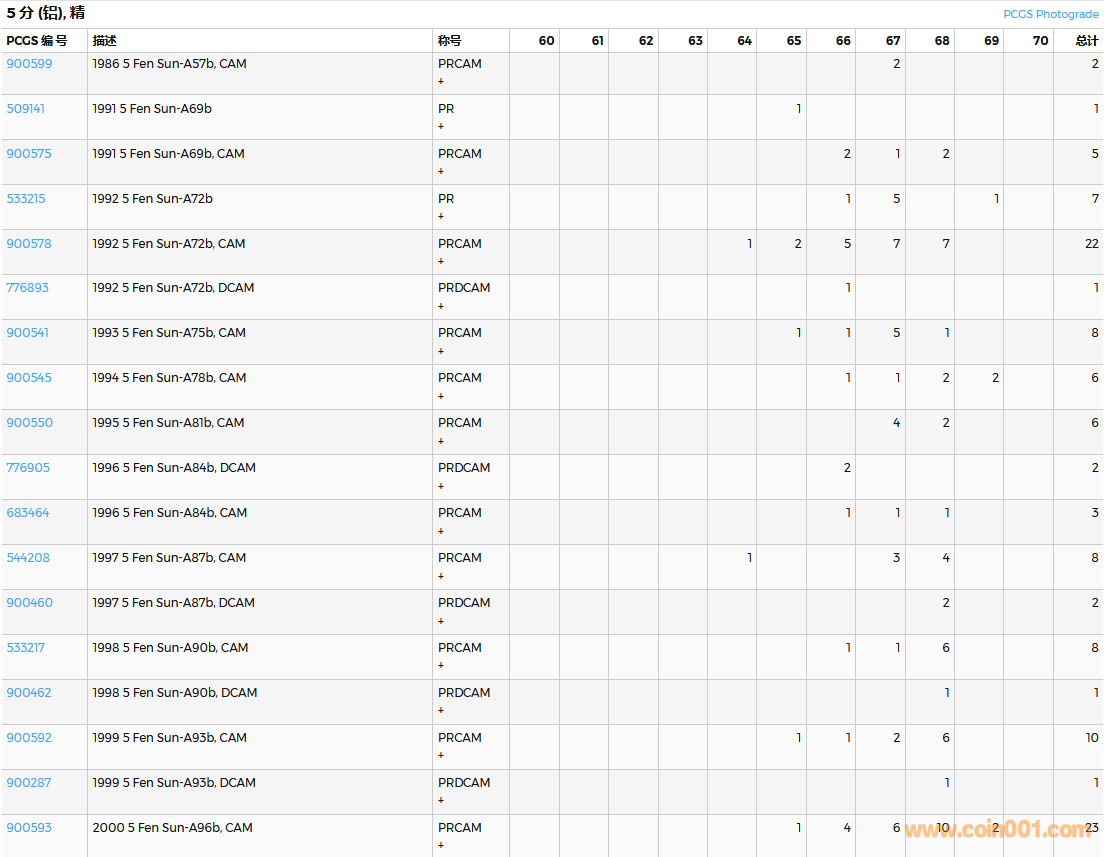The image size is (1104, 857).
Task: Click the grade 70 column header
Action: click(x=1040, y=41)
